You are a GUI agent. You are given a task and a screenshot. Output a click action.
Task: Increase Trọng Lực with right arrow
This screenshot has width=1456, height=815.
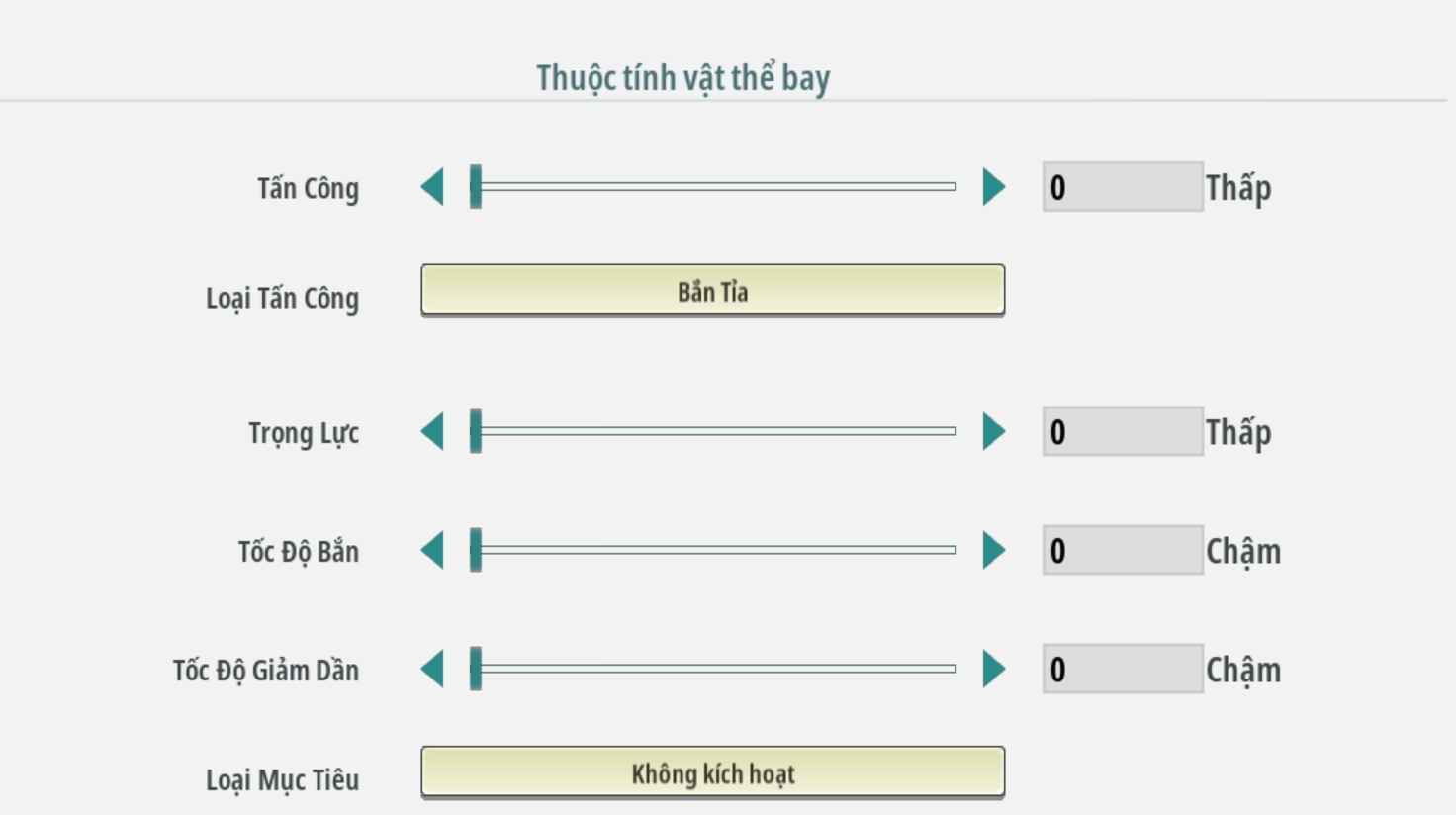[x=993, y=432]
